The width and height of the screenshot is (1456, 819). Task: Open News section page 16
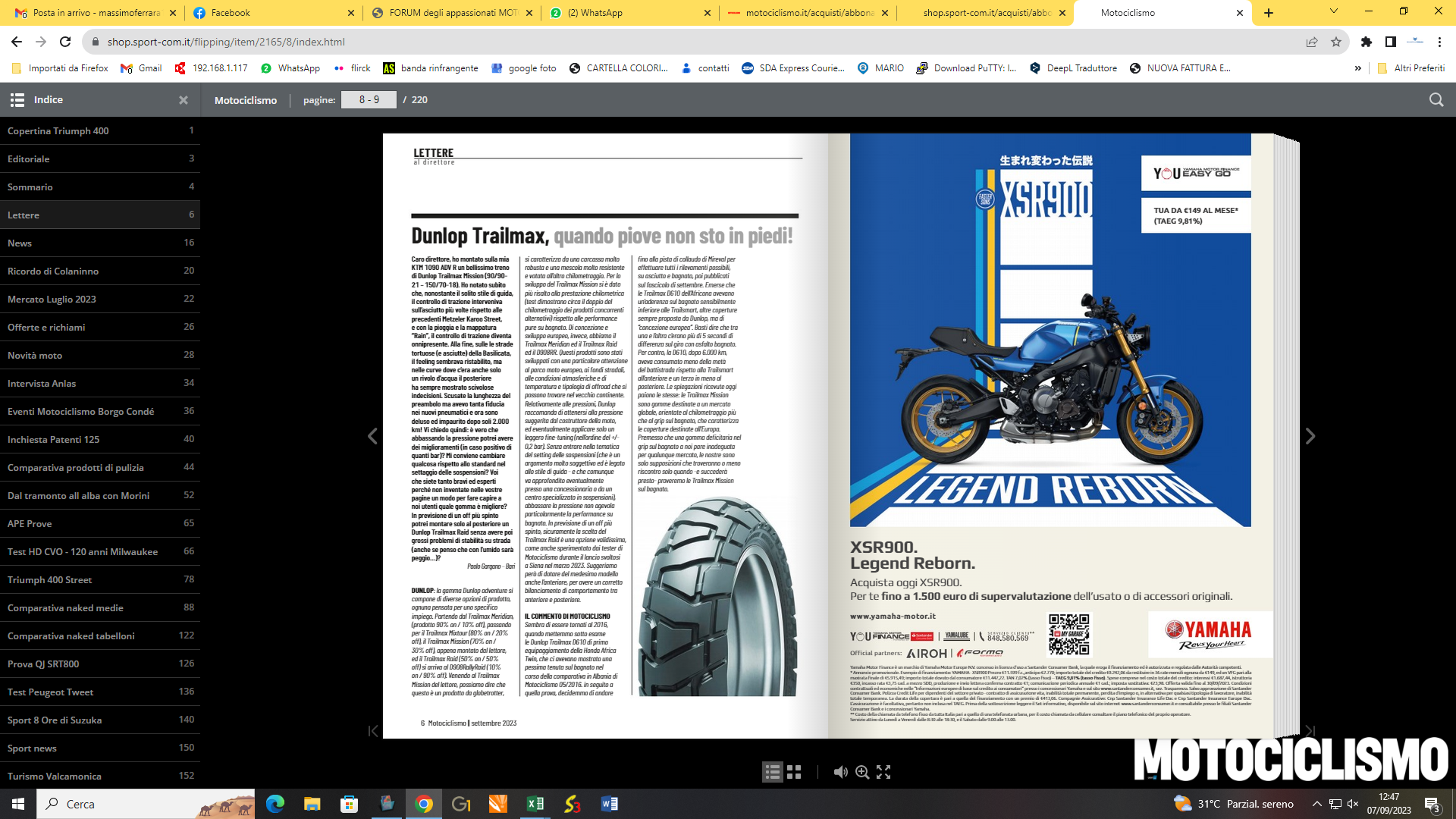[x=100, y=243]
